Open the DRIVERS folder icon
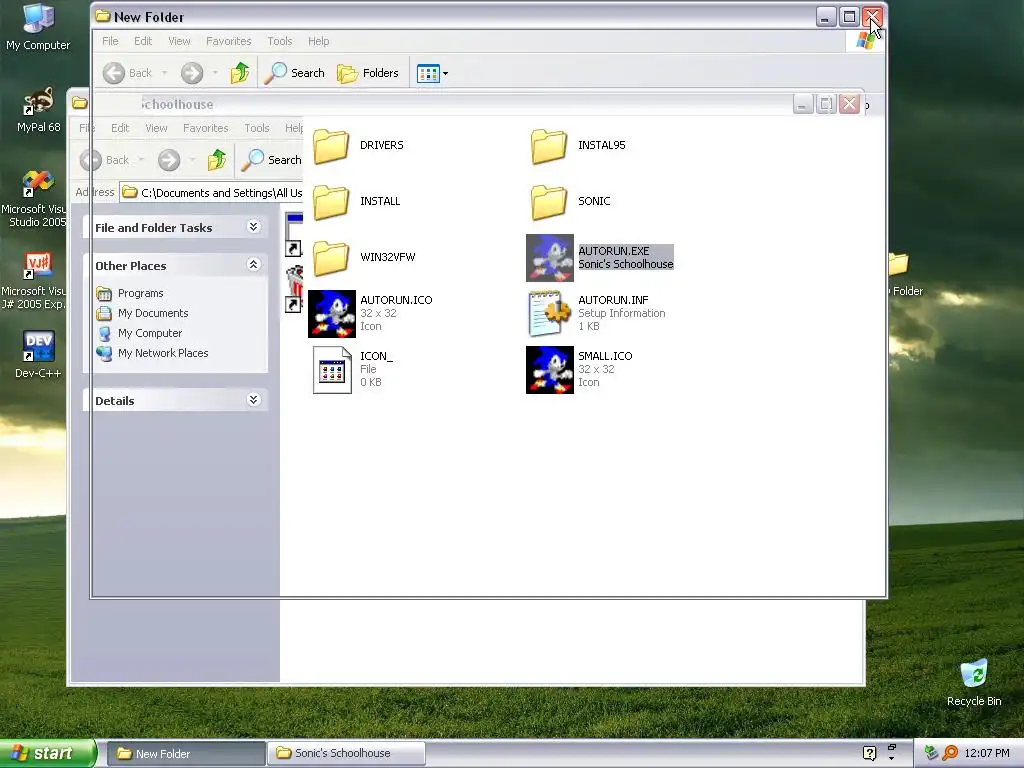This screenshot has height=768, width=1024. (331, 145)
